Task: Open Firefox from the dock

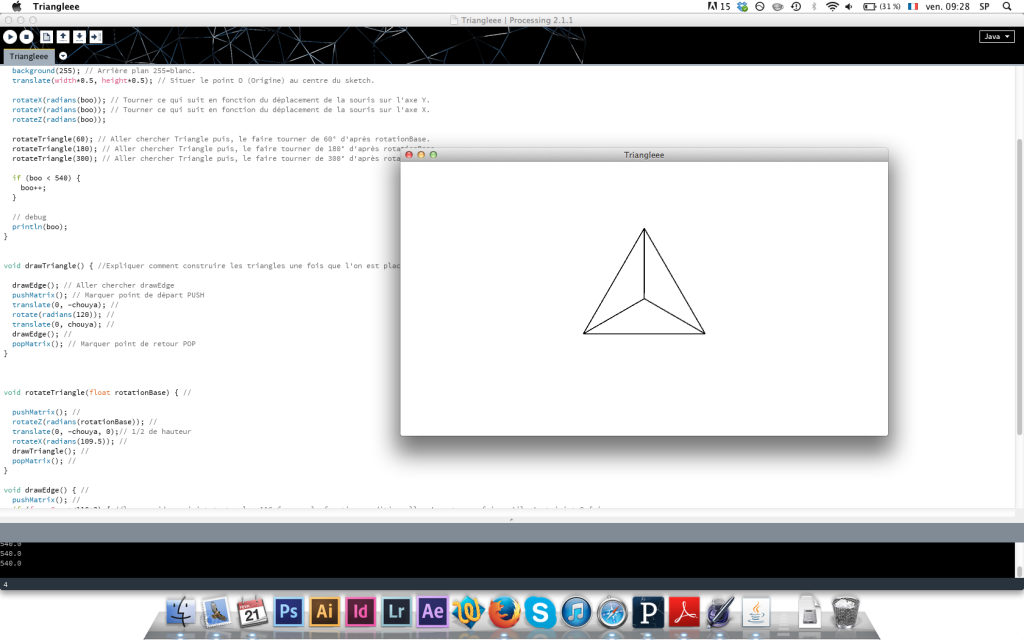Action: pos(505,611)
